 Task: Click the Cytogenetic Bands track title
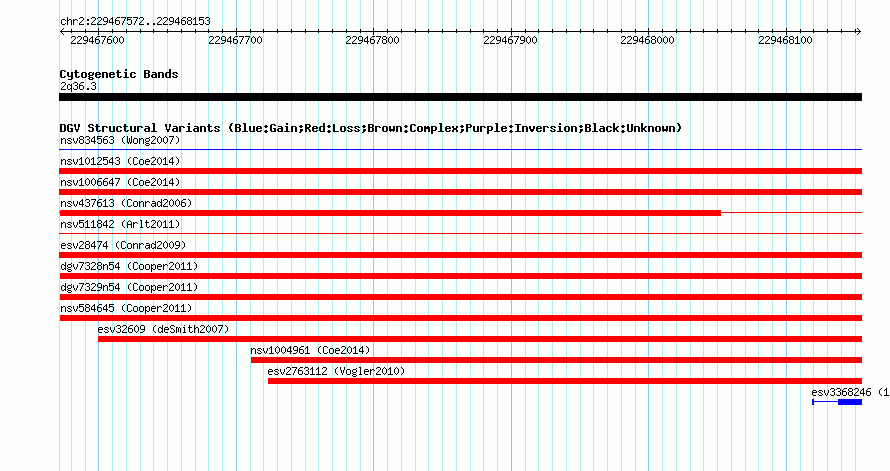(x=119, y=74)
